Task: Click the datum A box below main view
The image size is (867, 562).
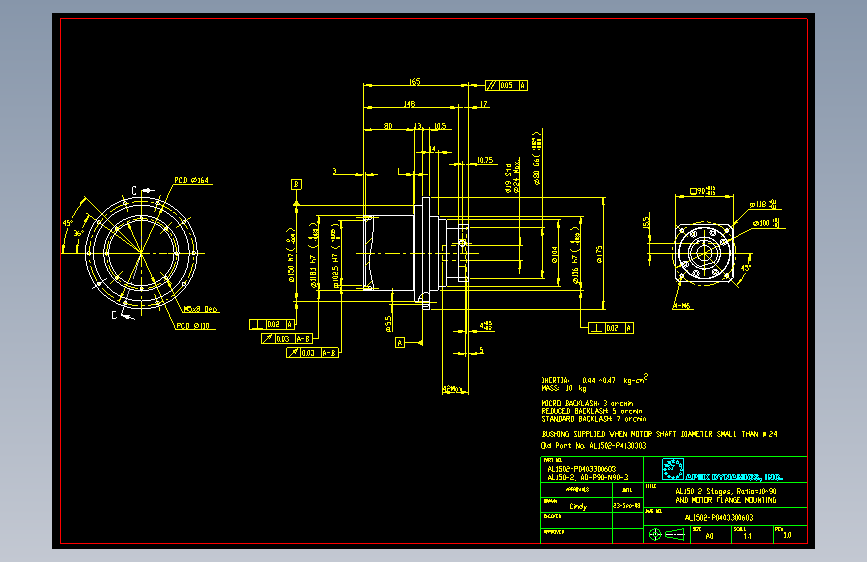Action: (400, 343)
